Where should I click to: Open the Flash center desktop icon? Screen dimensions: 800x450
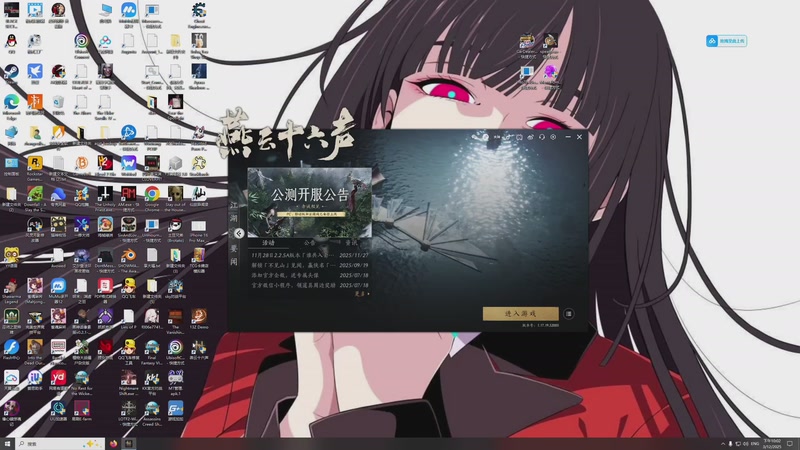click(x=11, y=349)
